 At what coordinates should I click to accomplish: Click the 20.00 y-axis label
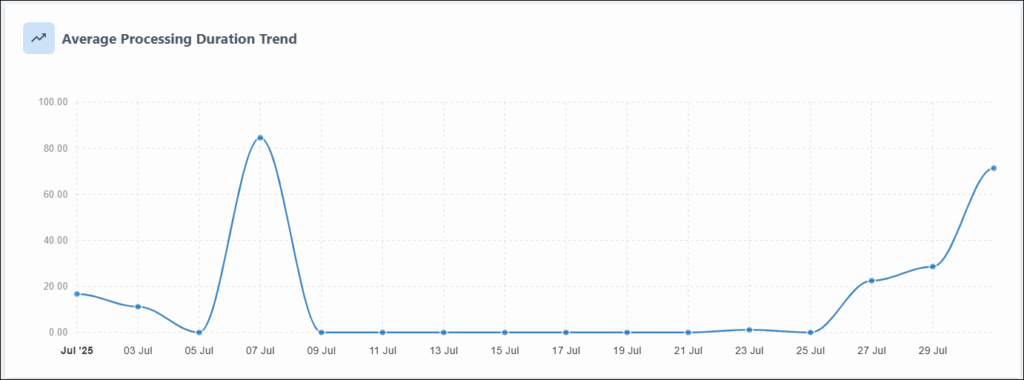coord(56,287)
